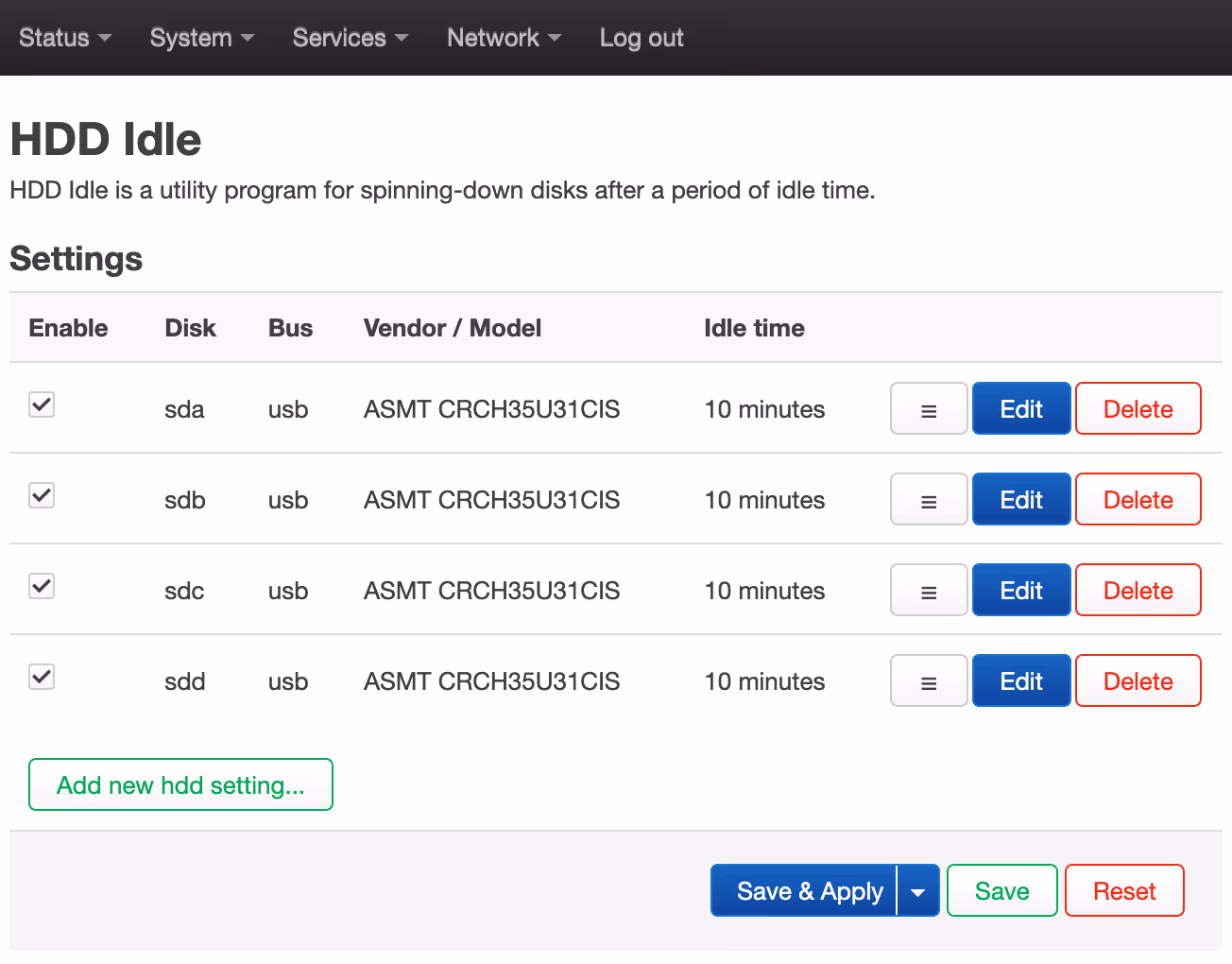Open the System dropdown menu
Viewport: 1232px width, 964px height.
pos(201,38)
